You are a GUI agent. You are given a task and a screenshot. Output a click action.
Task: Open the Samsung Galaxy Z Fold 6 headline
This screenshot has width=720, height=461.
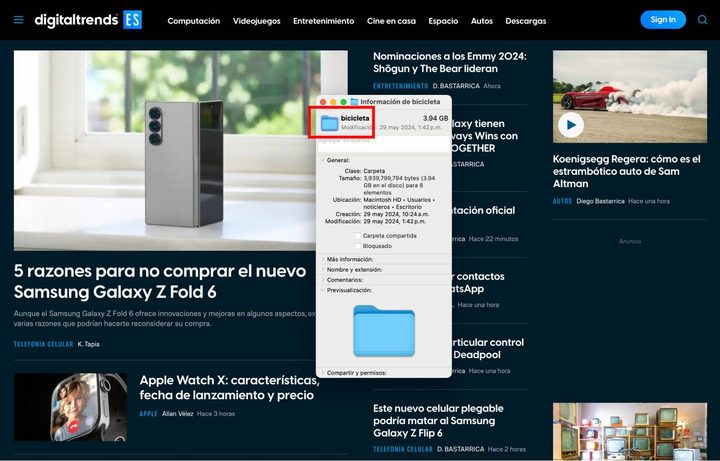[x=160, y=281]
